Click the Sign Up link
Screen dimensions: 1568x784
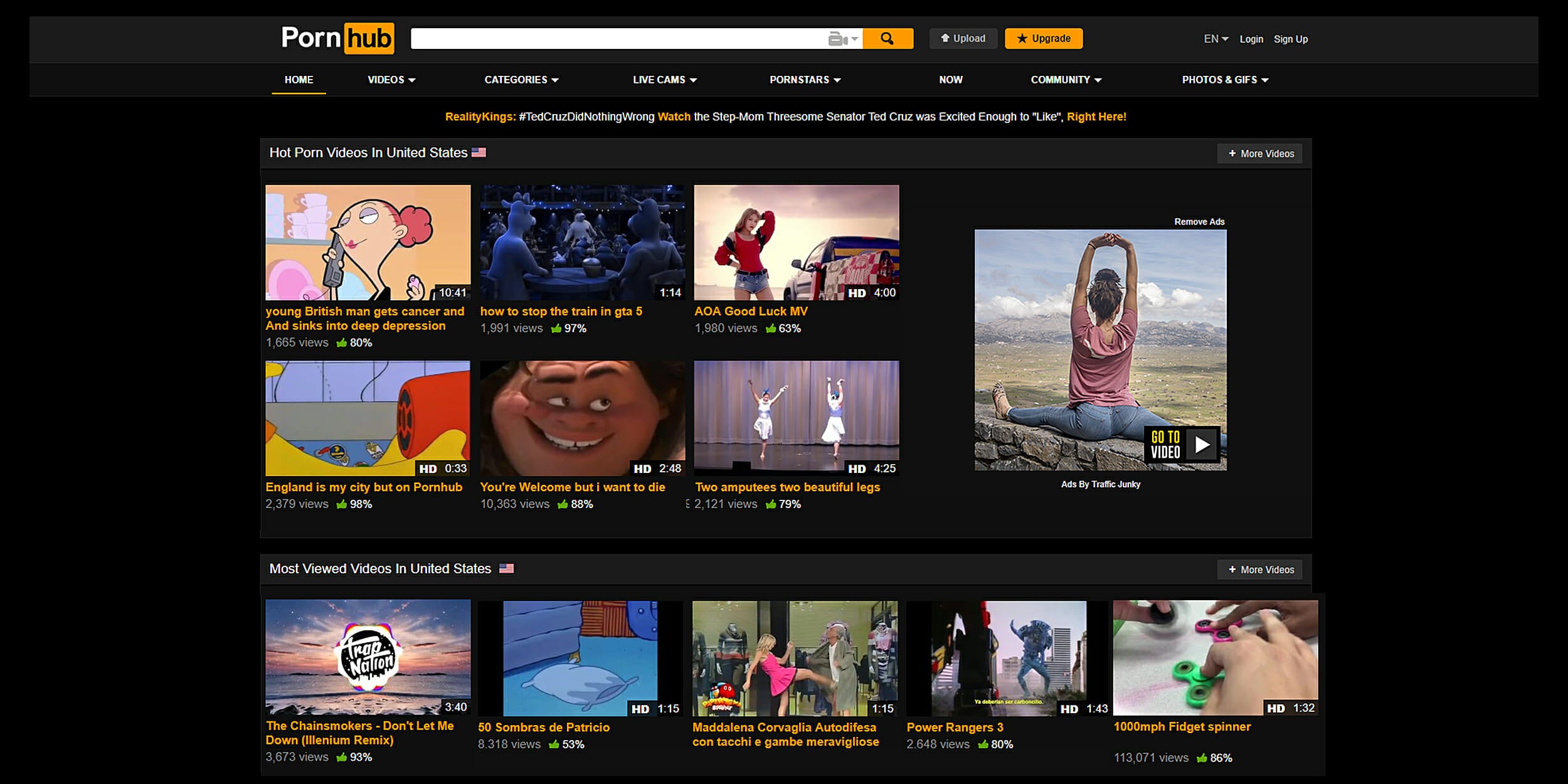click(x=1290, y=39)
